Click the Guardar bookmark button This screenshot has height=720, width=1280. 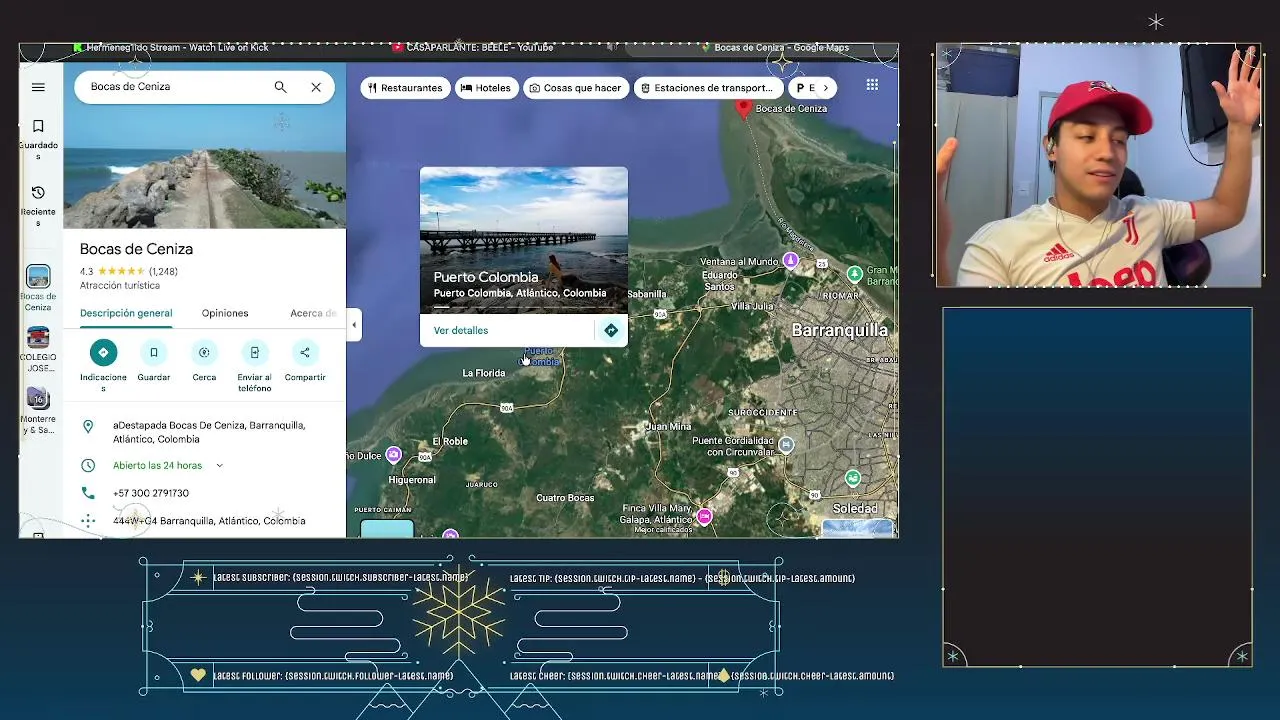pyautogui.click(x=153, y=352)
